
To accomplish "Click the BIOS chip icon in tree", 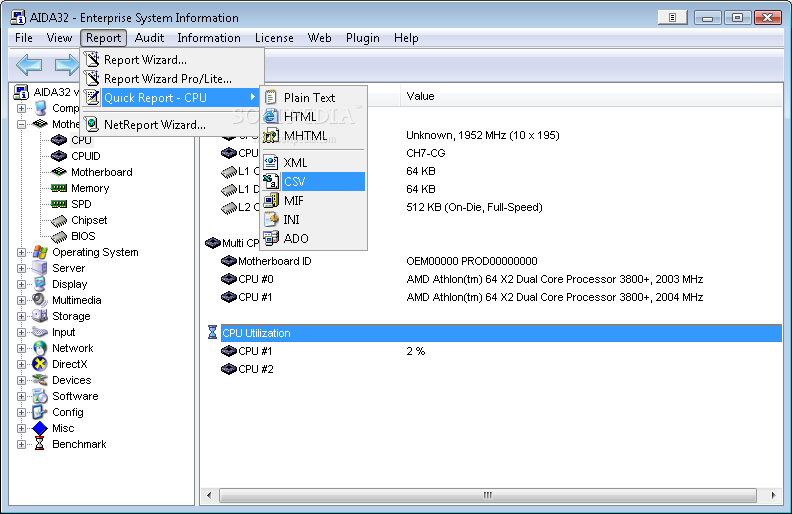I will pyautogui.click(x=59, y=236).
